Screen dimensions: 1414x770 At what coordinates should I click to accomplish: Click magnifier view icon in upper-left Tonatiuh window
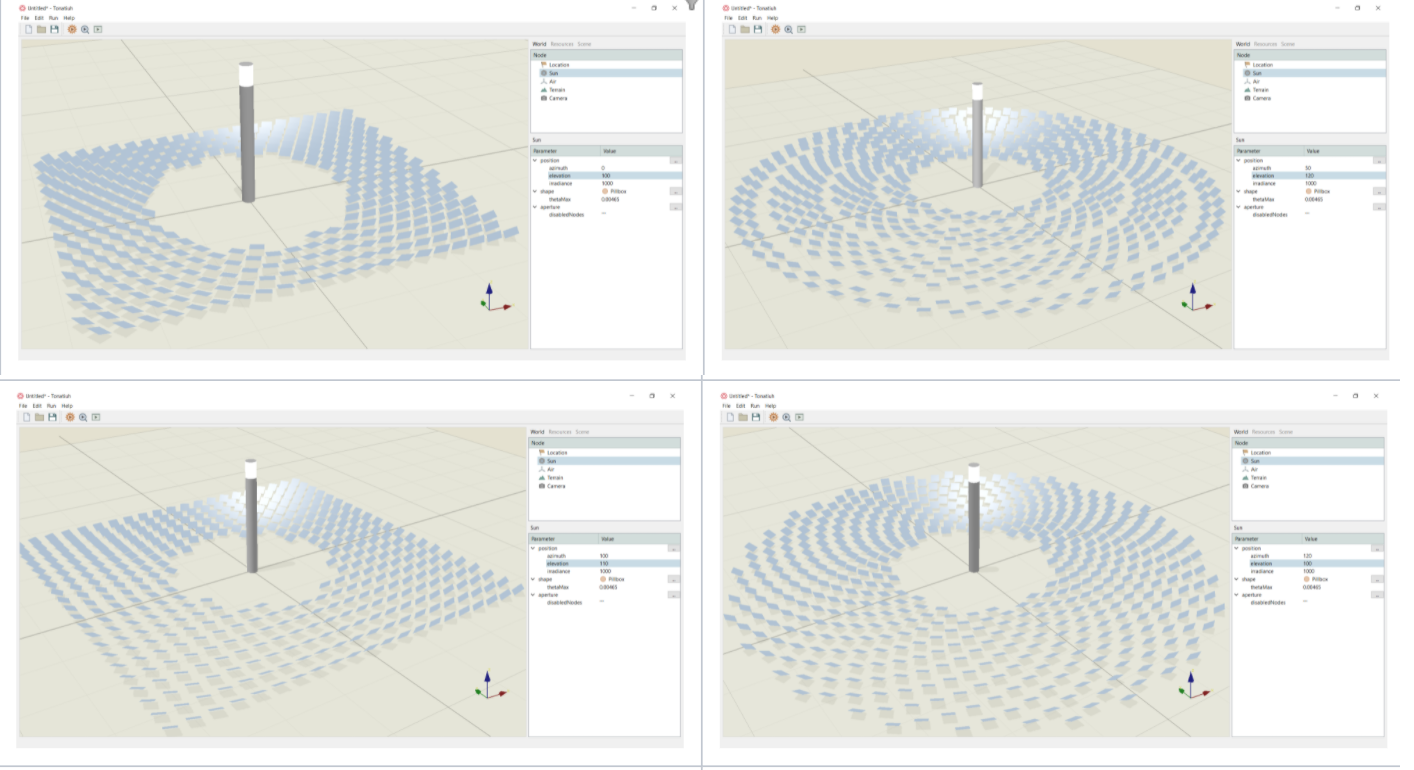(x=85, y=29)
